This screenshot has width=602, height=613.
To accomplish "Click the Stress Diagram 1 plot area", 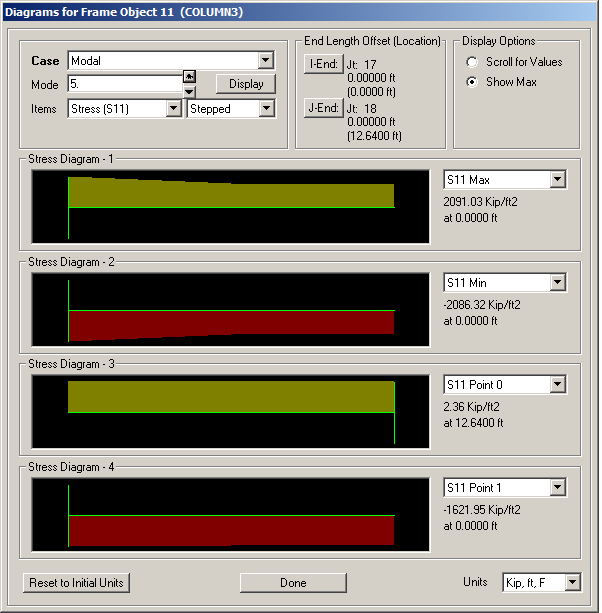I will point(231,205).
